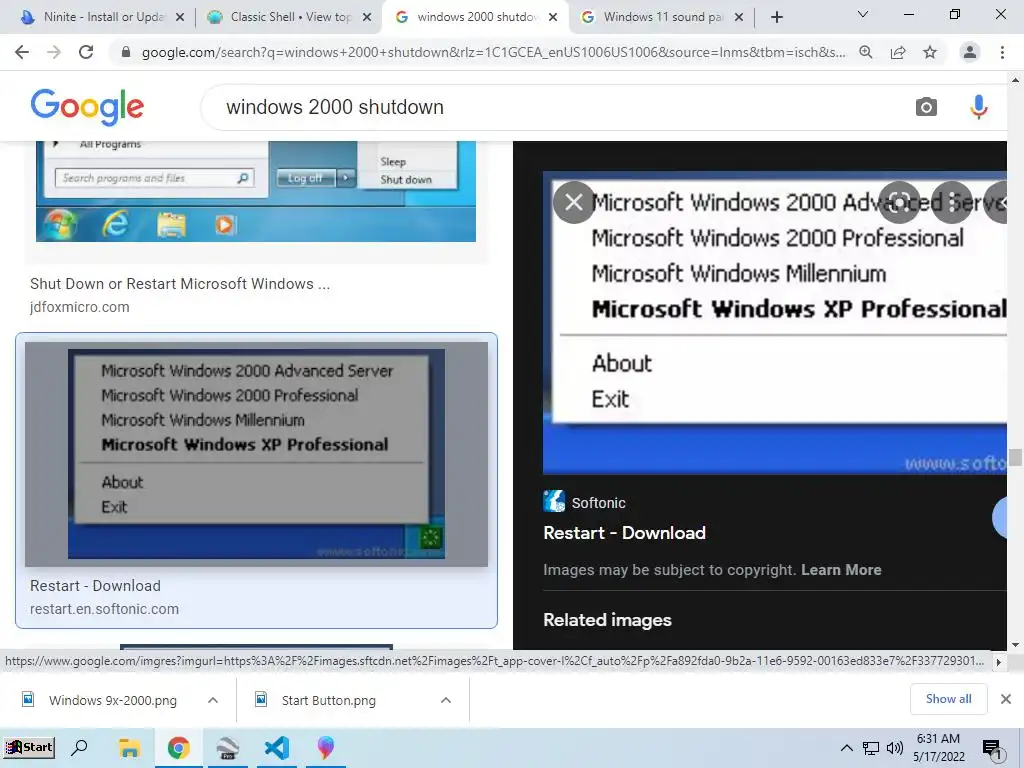Open Restart - Download preview title
Viewport: 1024px width, 768px height.
pos(624,533)
